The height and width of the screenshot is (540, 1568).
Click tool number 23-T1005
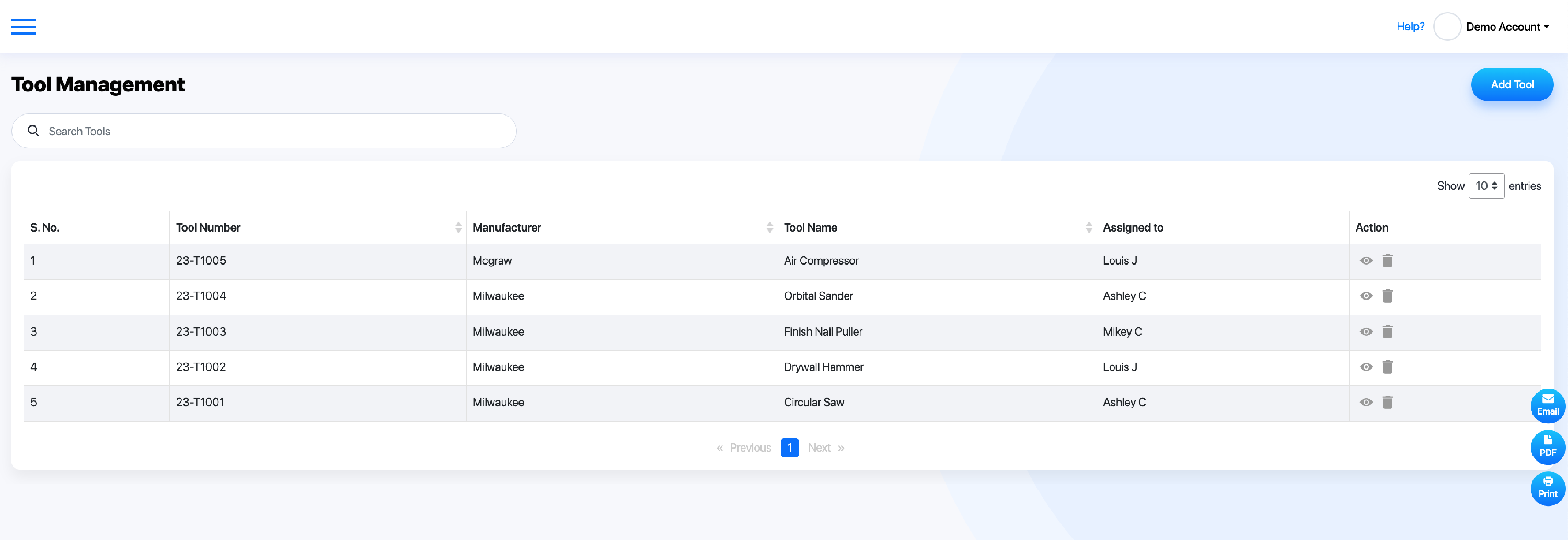201,260
